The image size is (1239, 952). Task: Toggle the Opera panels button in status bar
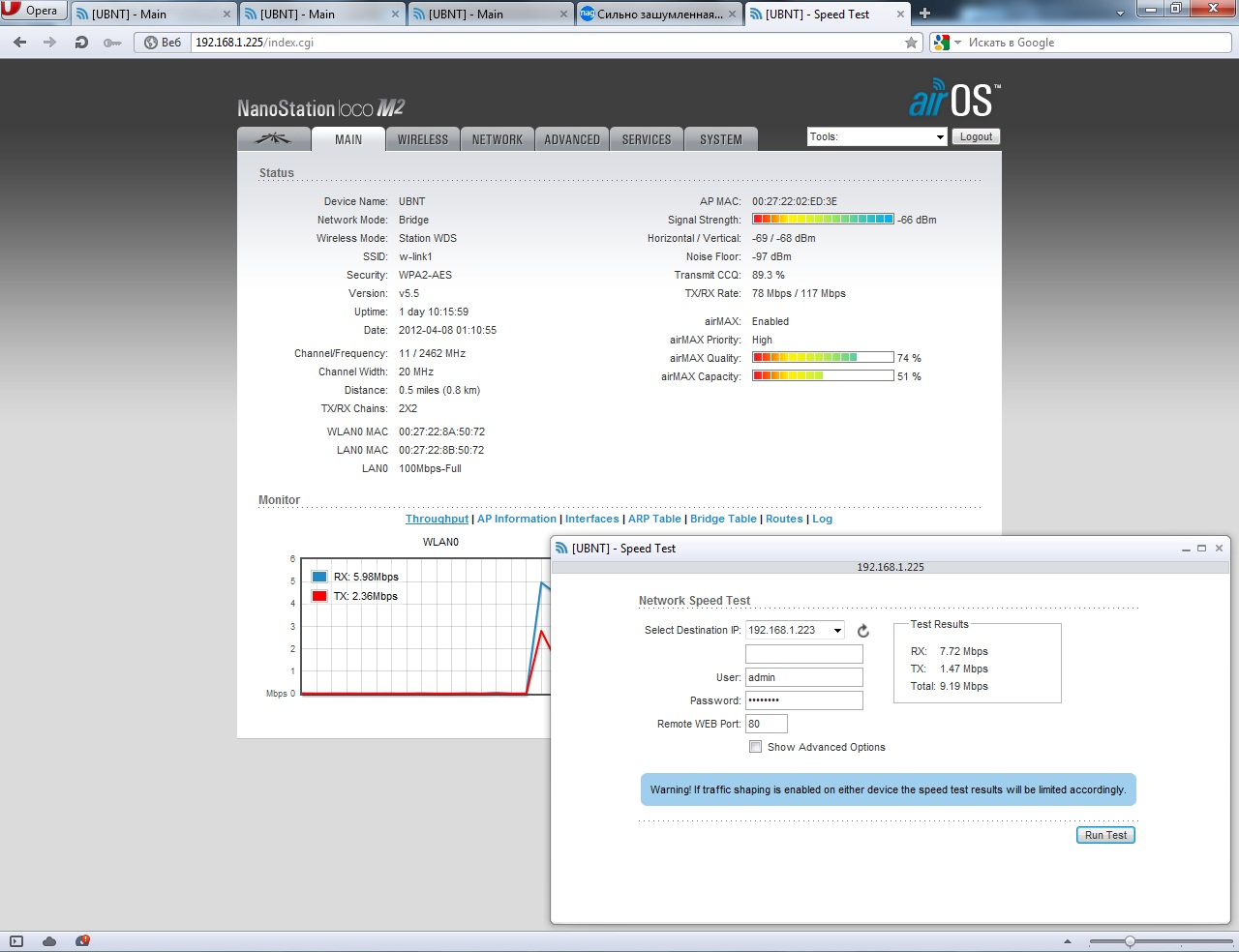click(x=15, y=941)
